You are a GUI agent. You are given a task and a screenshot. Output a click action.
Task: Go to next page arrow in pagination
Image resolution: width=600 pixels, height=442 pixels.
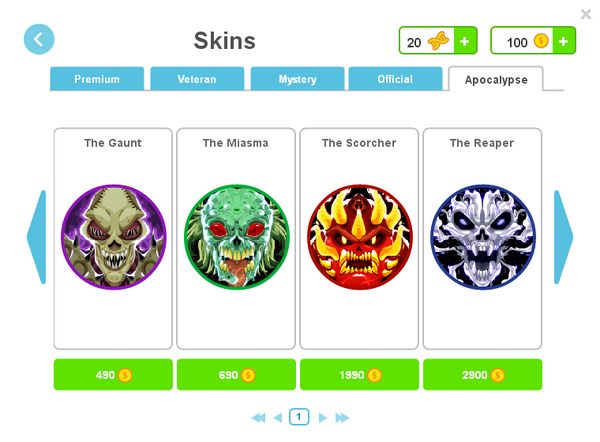(x=323, y=418)
